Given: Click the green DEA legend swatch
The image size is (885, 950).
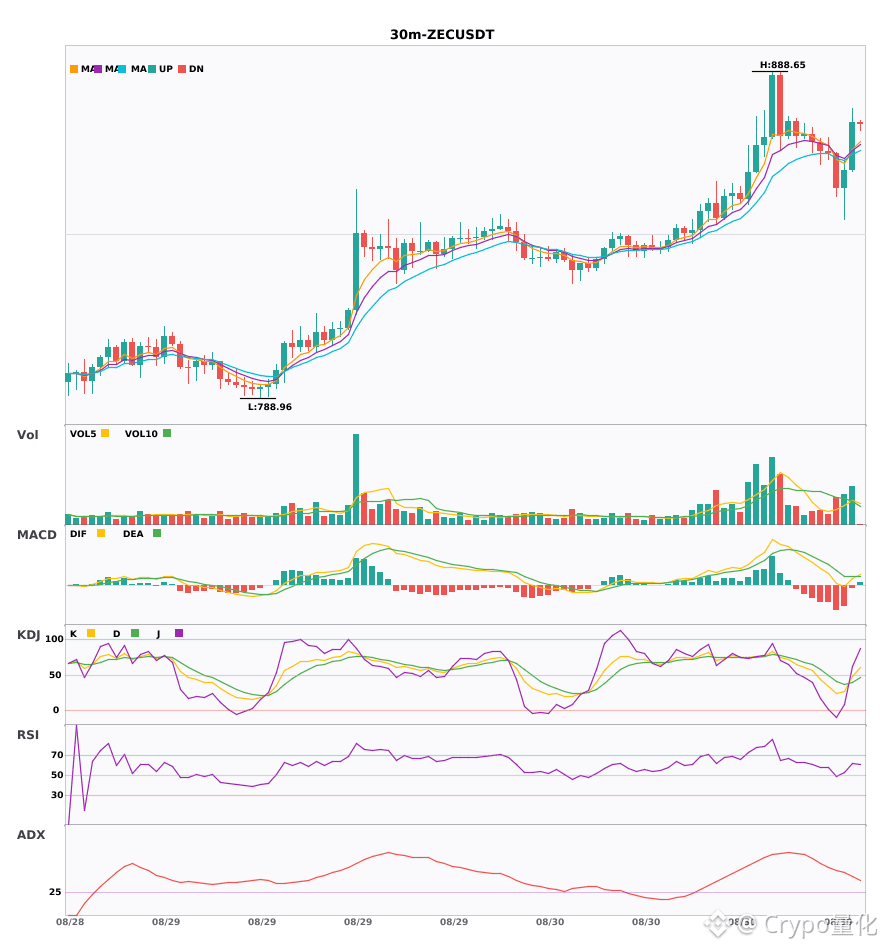Looking at the screenshot, I should click(157, 533).
